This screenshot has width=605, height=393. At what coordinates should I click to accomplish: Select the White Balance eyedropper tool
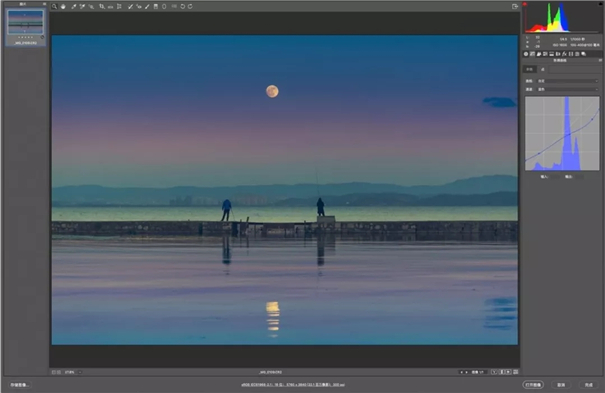point(73,7)
